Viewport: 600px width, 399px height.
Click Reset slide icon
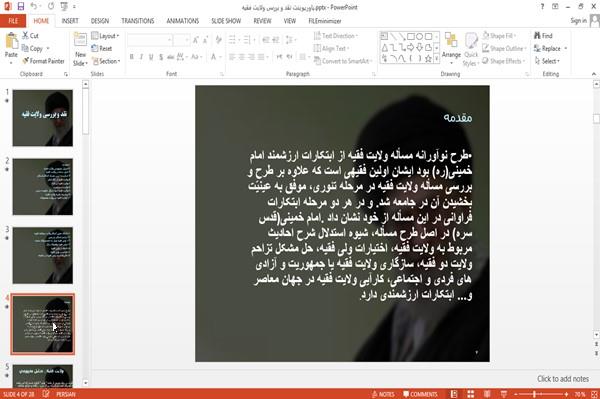click(x=95, y=48)
